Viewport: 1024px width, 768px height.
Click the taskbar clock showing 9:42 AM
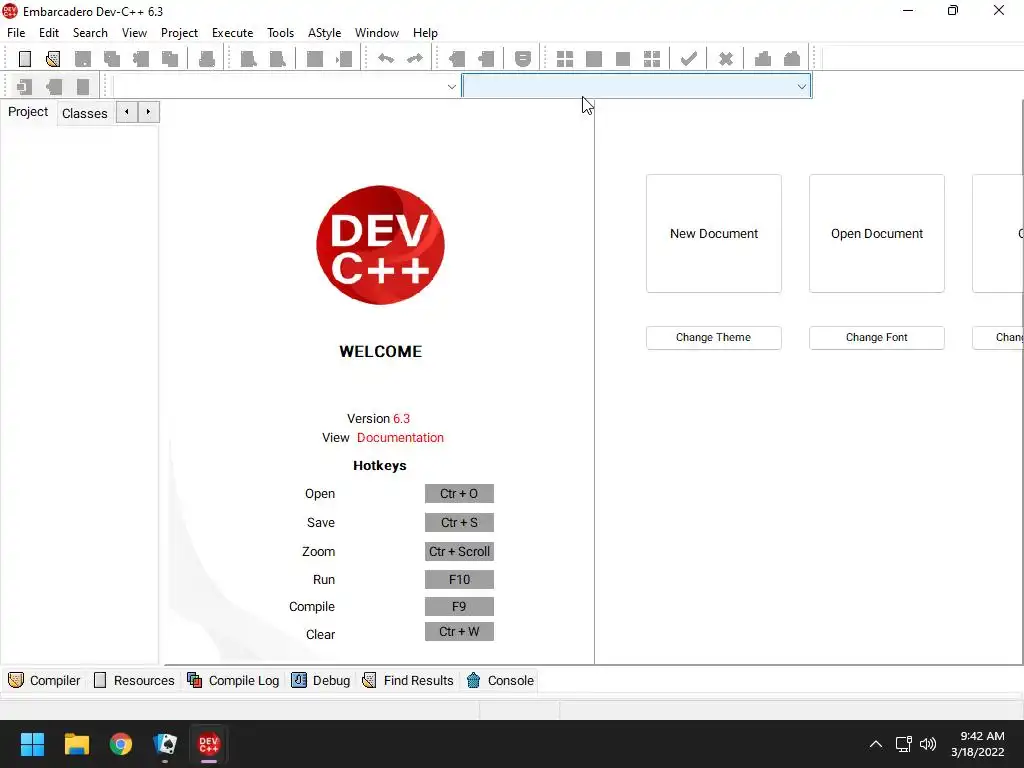[982, 736]
